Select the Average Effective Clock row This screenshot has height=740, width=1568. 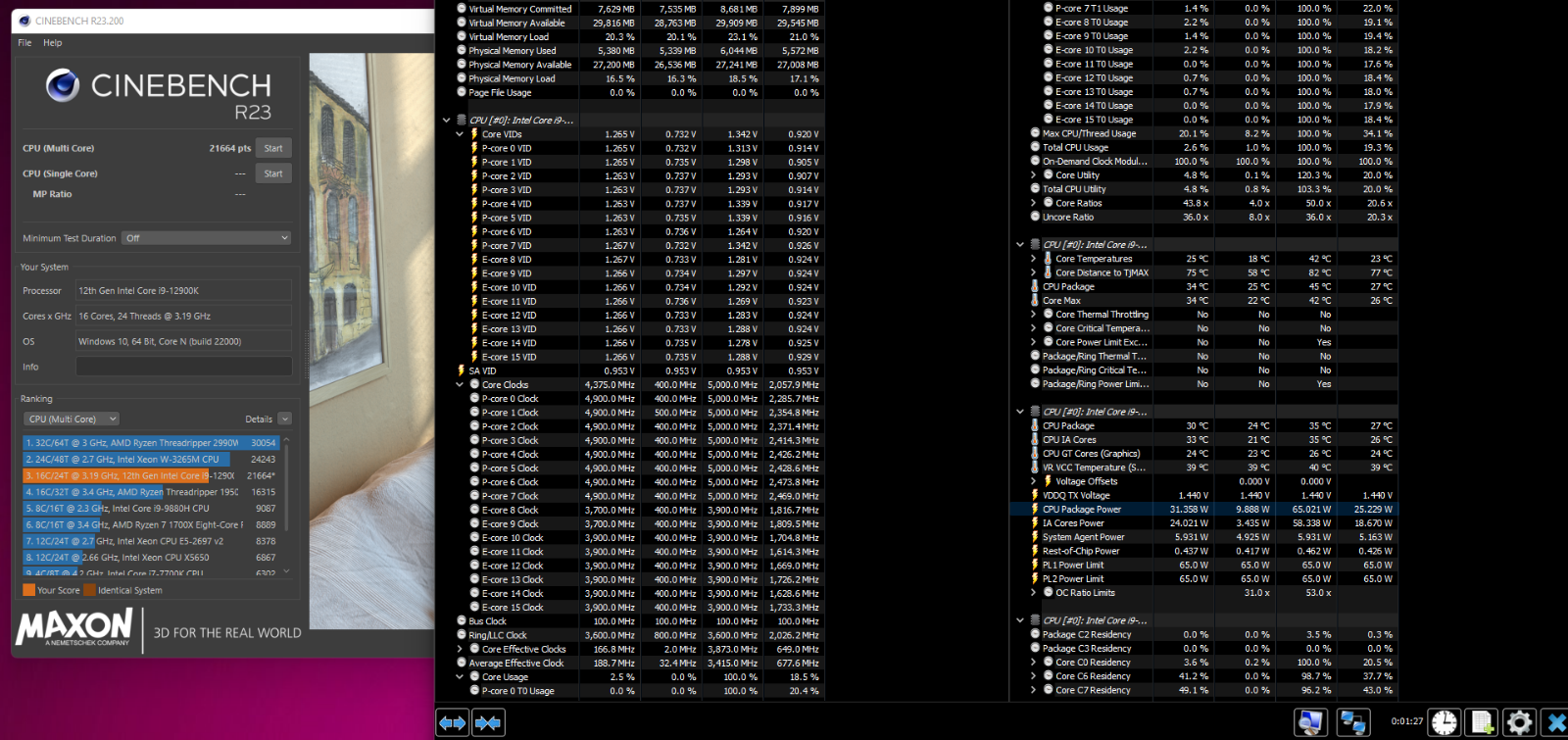click(639, 663)
